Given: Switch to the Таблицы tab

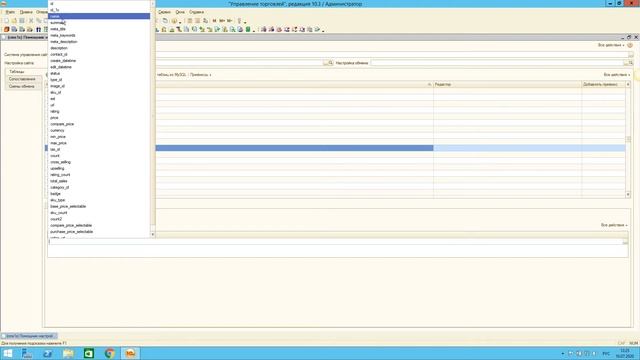Looking at the screenshot, I should [17, 72].
